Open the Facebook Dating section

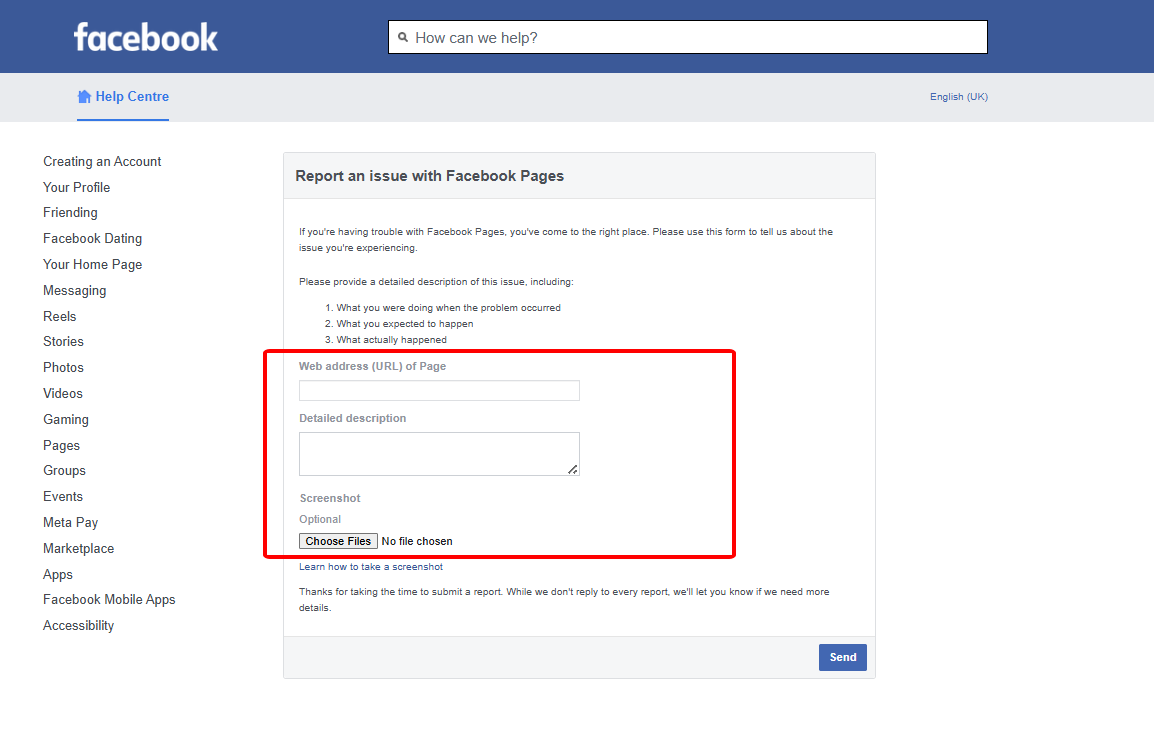click(92, 238)
